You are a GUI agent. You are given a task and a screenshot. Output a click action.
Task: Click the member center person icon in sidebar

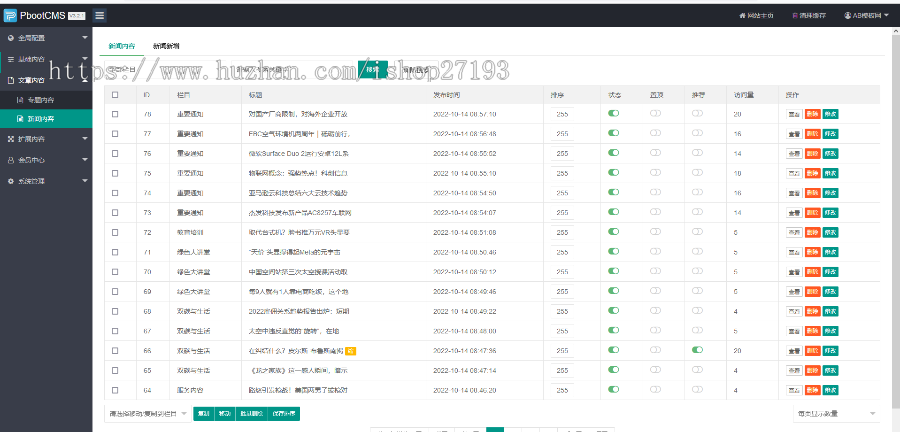click(11, 160)
